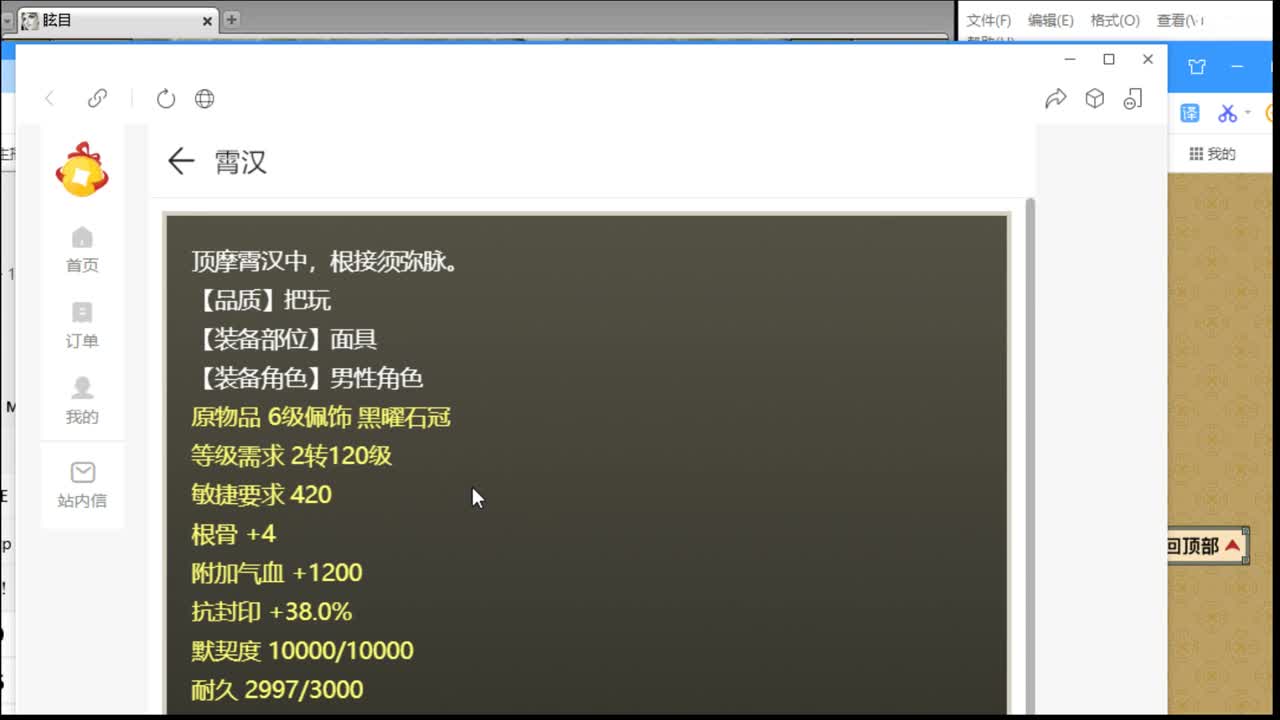Viewport: 1280px width, 720px height.
Task: Close the 眩目 tab
Action: pyautogui.click(x=208, y=20)
